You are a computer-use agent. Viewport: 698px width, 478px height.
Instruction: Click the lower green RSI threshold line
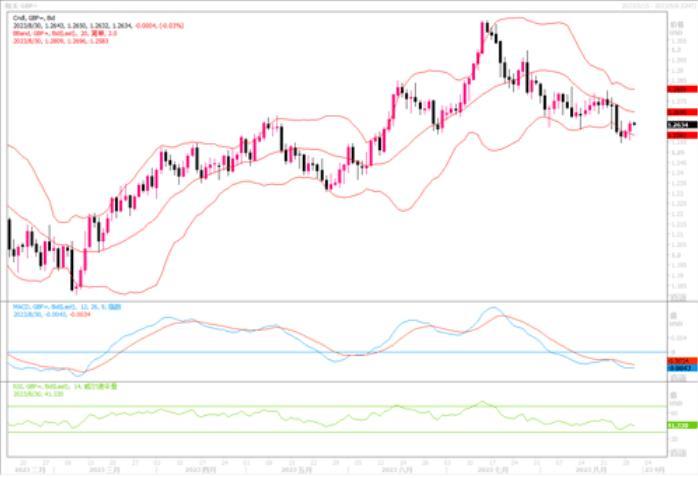point(300,432)
